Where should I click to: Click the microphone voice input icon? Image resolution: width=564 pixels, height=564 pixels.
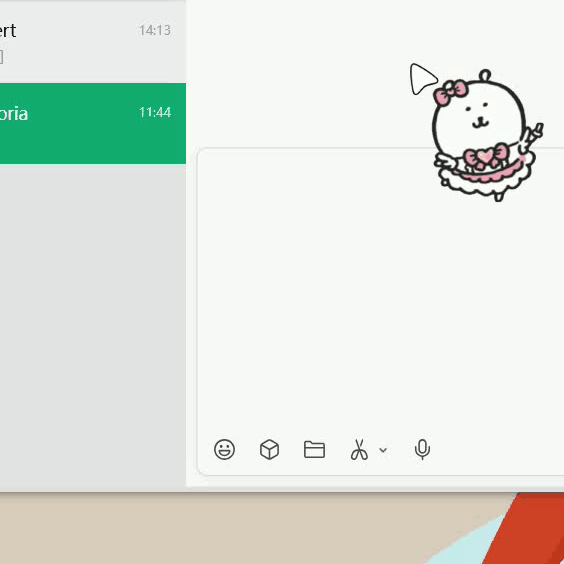pos(422,449)
